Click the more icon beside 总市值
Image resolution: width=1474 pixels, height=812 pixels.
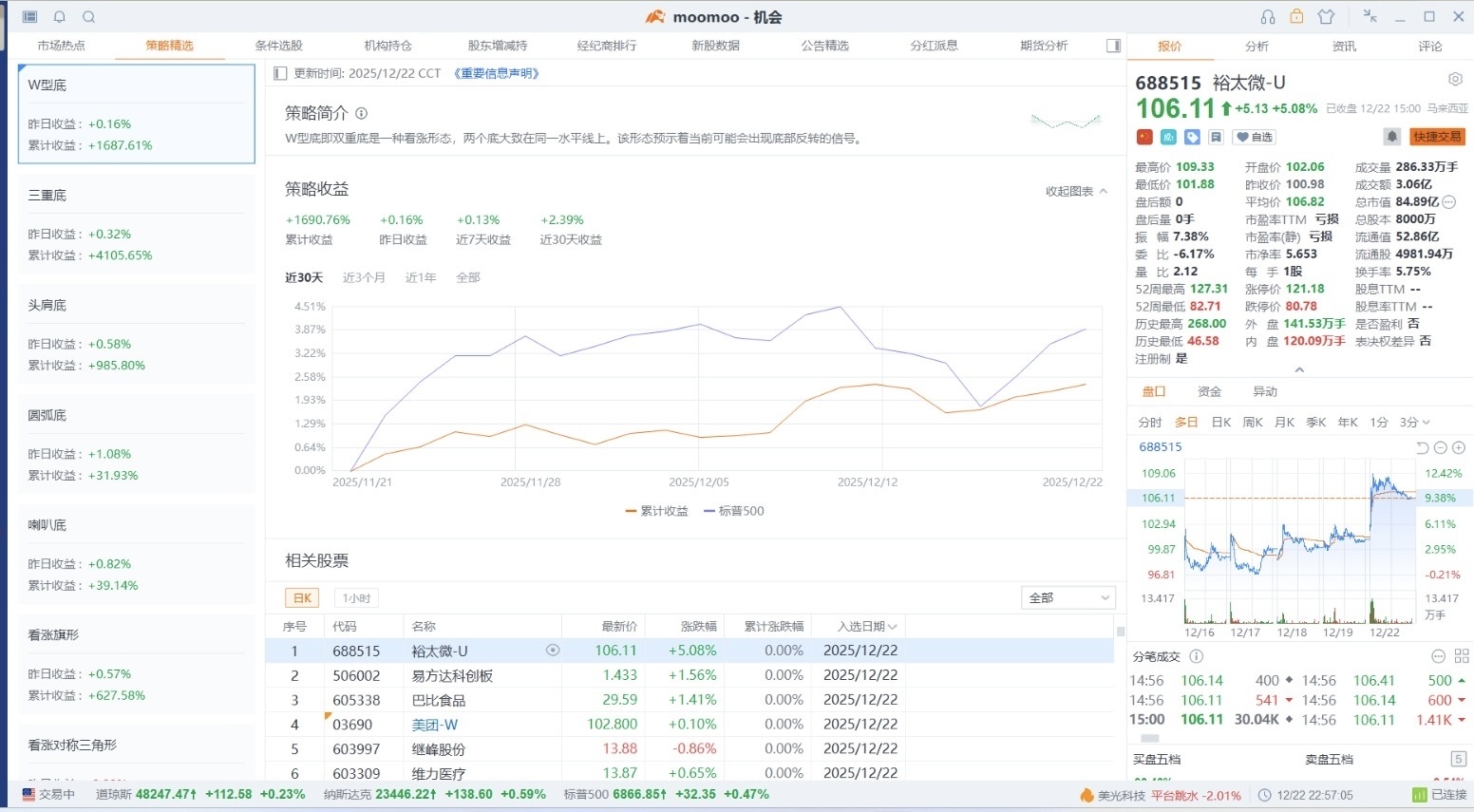(x=1449, y=201)
